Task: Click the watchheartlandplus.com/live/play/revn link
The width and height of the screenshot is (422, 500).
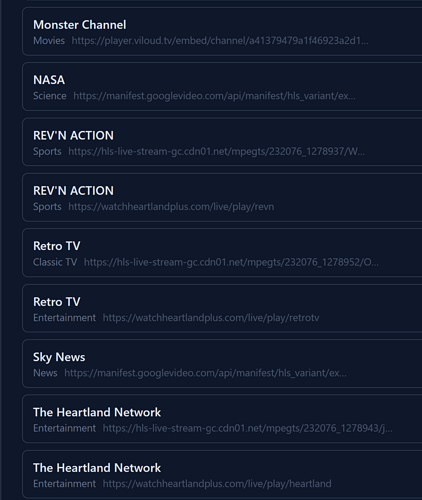Action: click(x=171, y=207)
